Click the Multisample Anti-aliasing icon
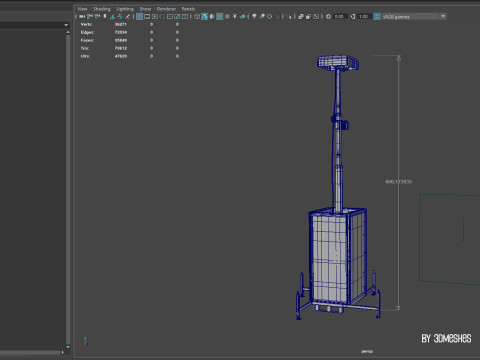The height and width of the screenshot is (360, 480). [269, 16]
